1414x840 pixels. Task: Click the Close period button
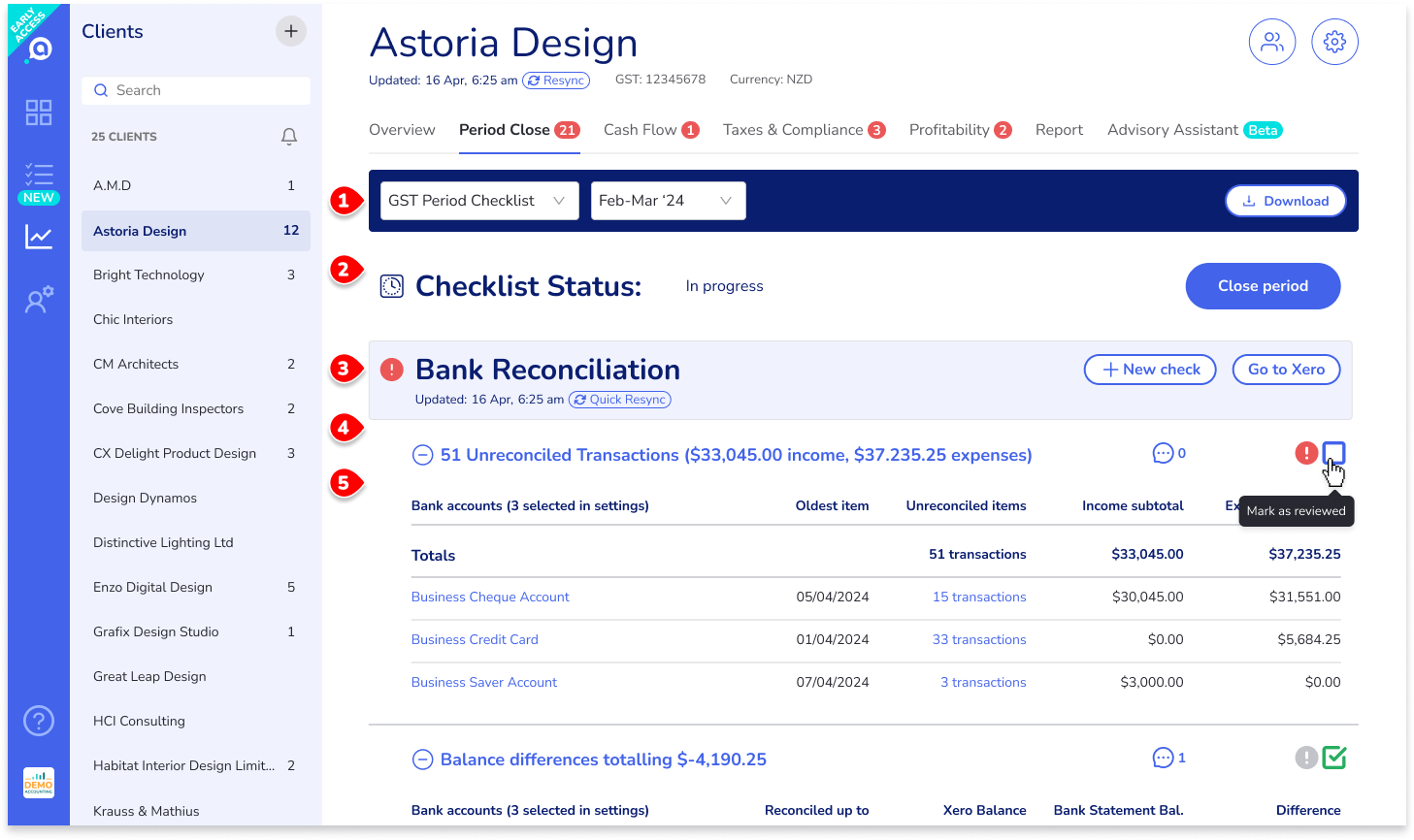(1263, 286)
